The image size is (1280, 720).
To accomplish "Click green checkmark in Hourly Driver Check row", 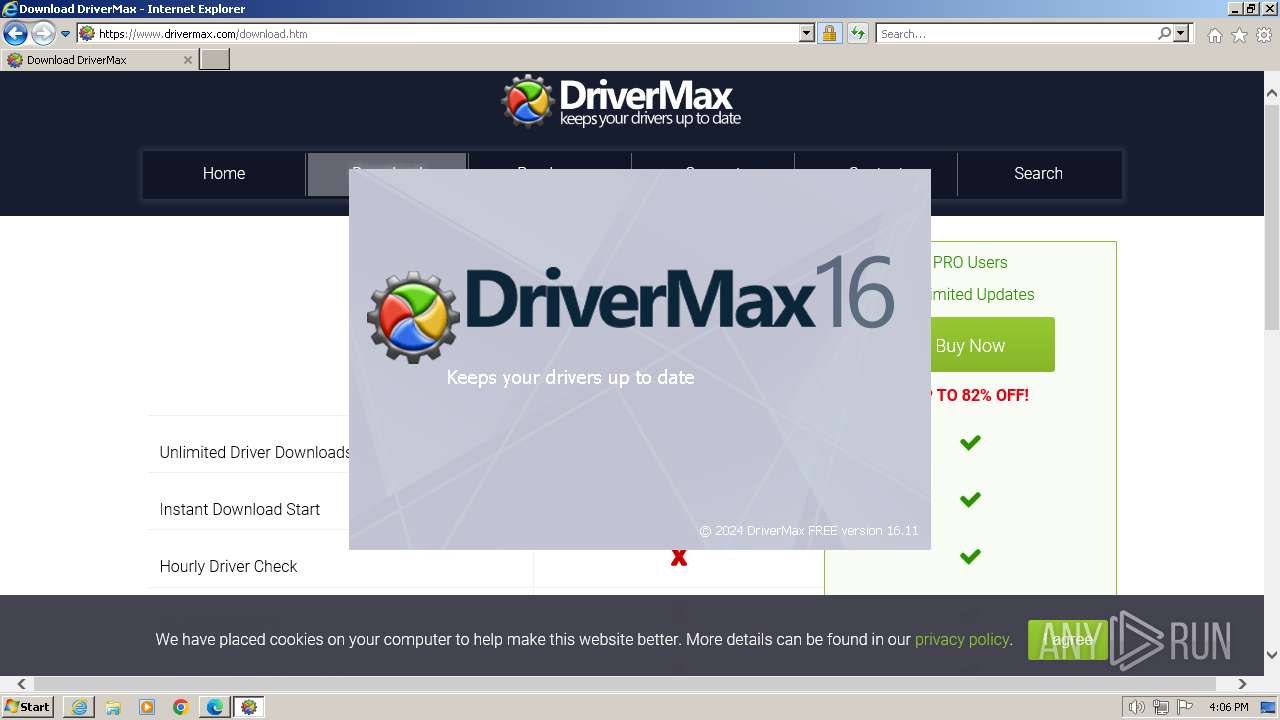I will pyautogui.click(x=970, y=556).
